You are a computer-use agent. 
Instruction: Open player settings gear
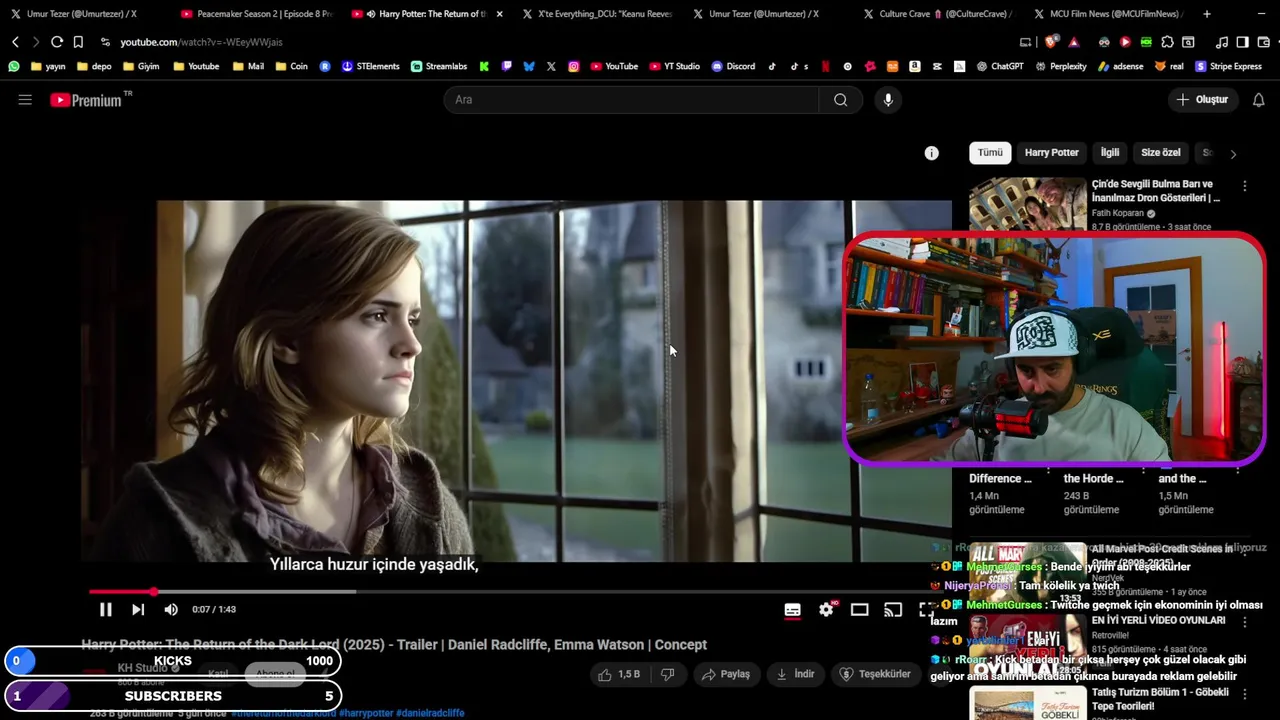(x=826, y=609)
